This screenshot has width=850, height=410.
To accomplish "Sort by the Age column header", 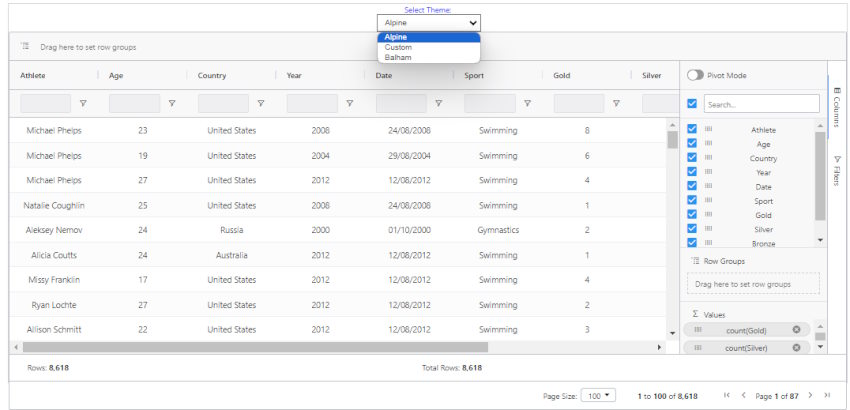I will pos(116,75).
